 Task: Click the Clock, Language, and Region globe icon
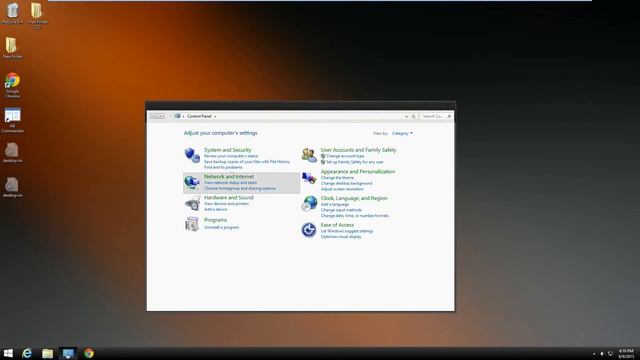309,203
